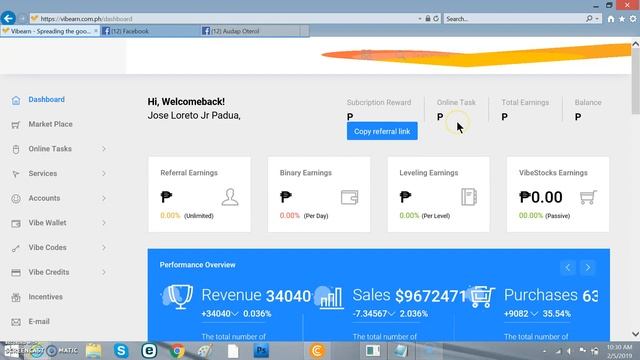
Task: Click the Market Place cart icon
Action: point(16,125)
